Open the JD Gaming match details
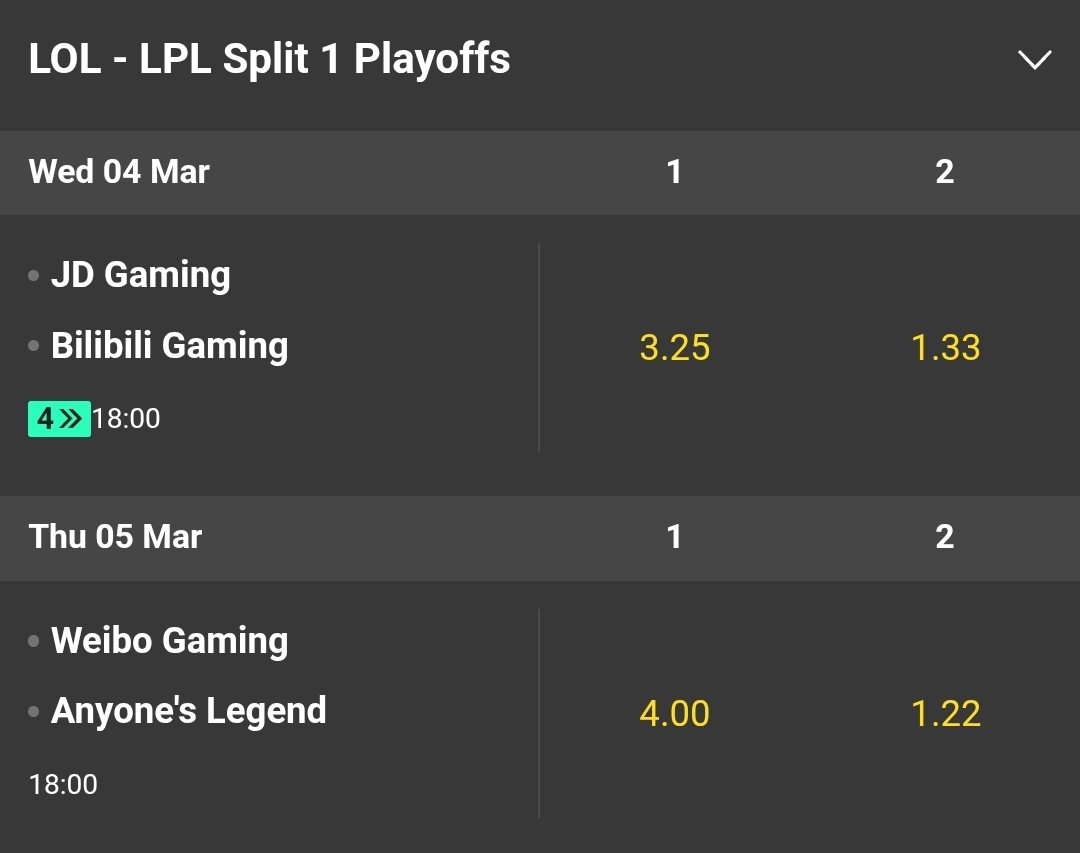 [141, 275]
